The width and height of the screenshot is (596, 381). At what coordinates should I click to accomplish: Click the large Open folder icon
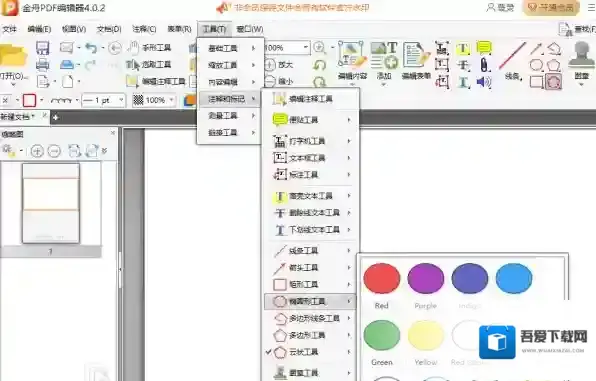(x=13, y=56)
